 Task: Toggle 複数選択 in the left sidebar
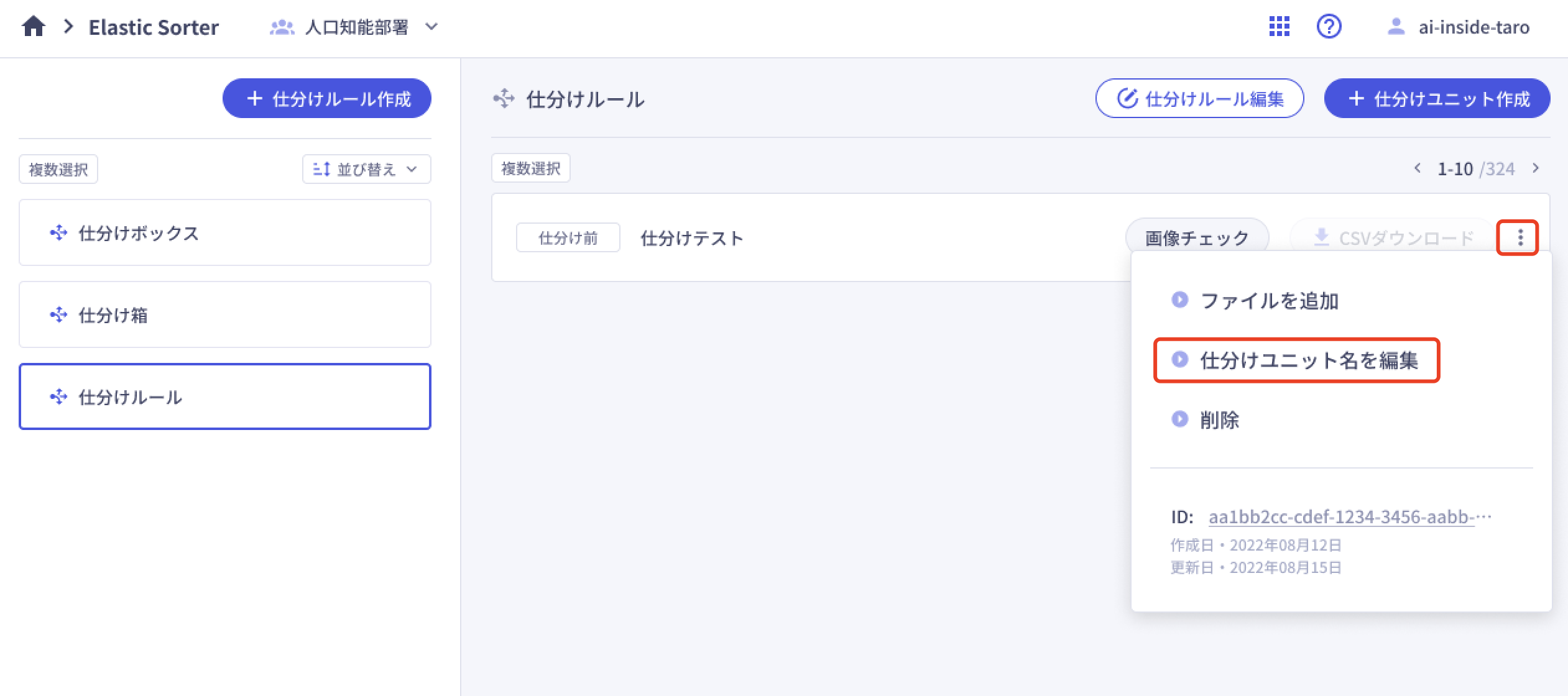tap(58, 169)
